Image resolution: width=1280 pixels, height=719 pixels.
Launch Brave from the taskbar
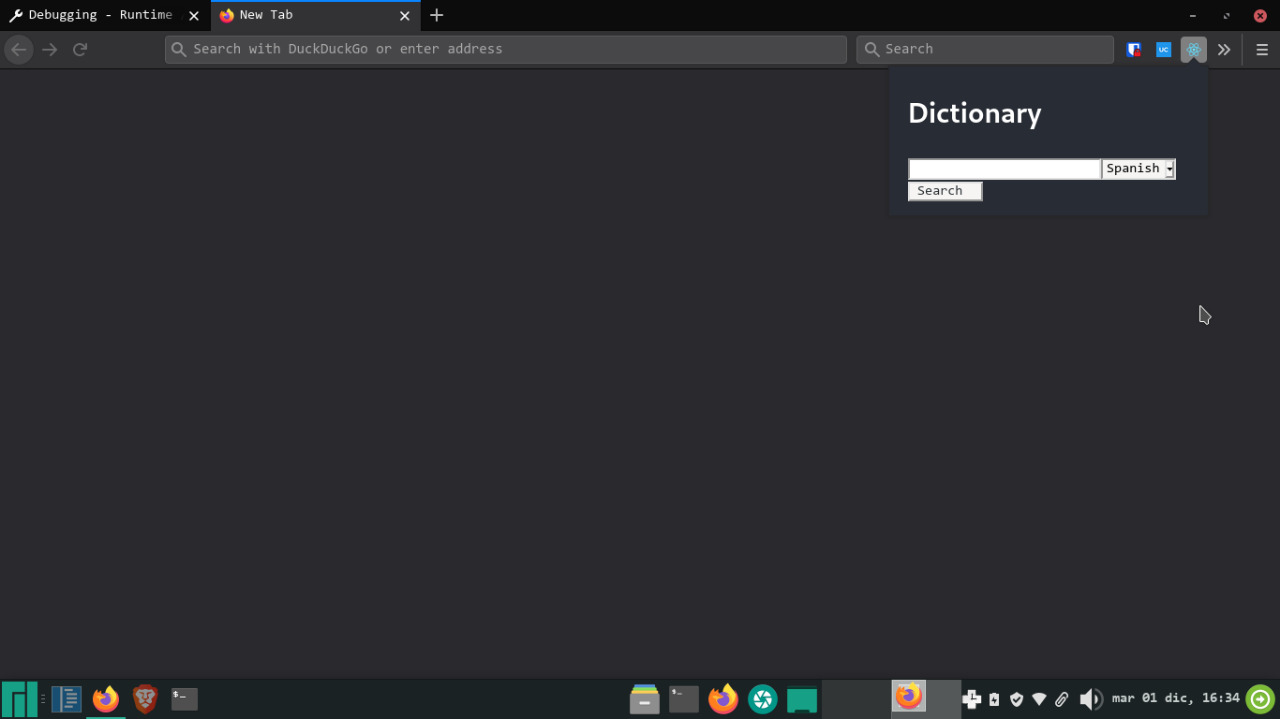[x=144, y=699]
